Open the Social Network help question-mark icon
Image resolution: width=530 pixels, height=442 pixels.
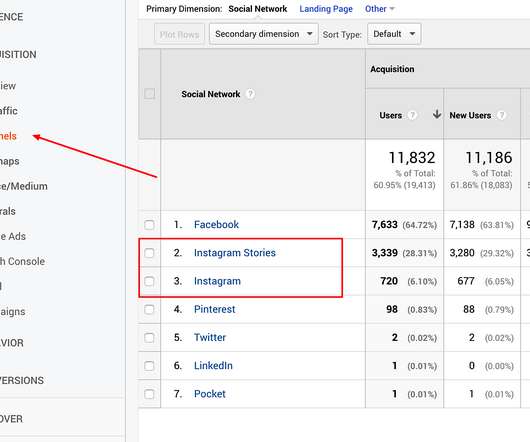[x=250, y=94]
